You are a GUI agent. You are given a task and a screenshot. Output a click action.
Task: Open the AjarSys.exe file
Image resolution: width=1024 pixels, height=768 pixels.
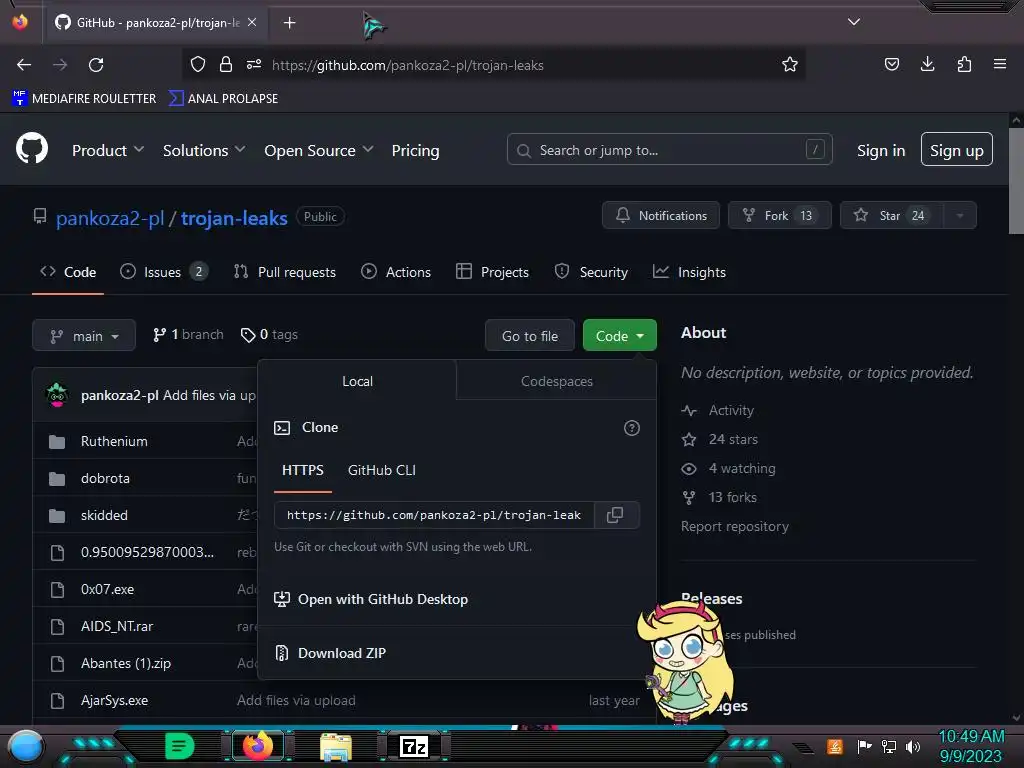114,700
